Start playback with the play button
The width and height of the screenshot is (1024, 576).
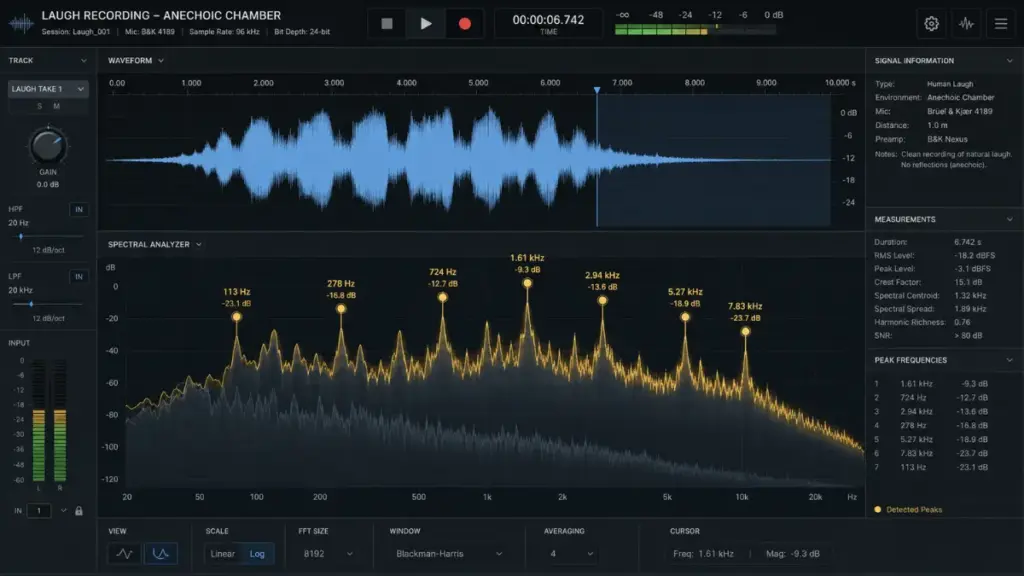click(x=426, y=24)
